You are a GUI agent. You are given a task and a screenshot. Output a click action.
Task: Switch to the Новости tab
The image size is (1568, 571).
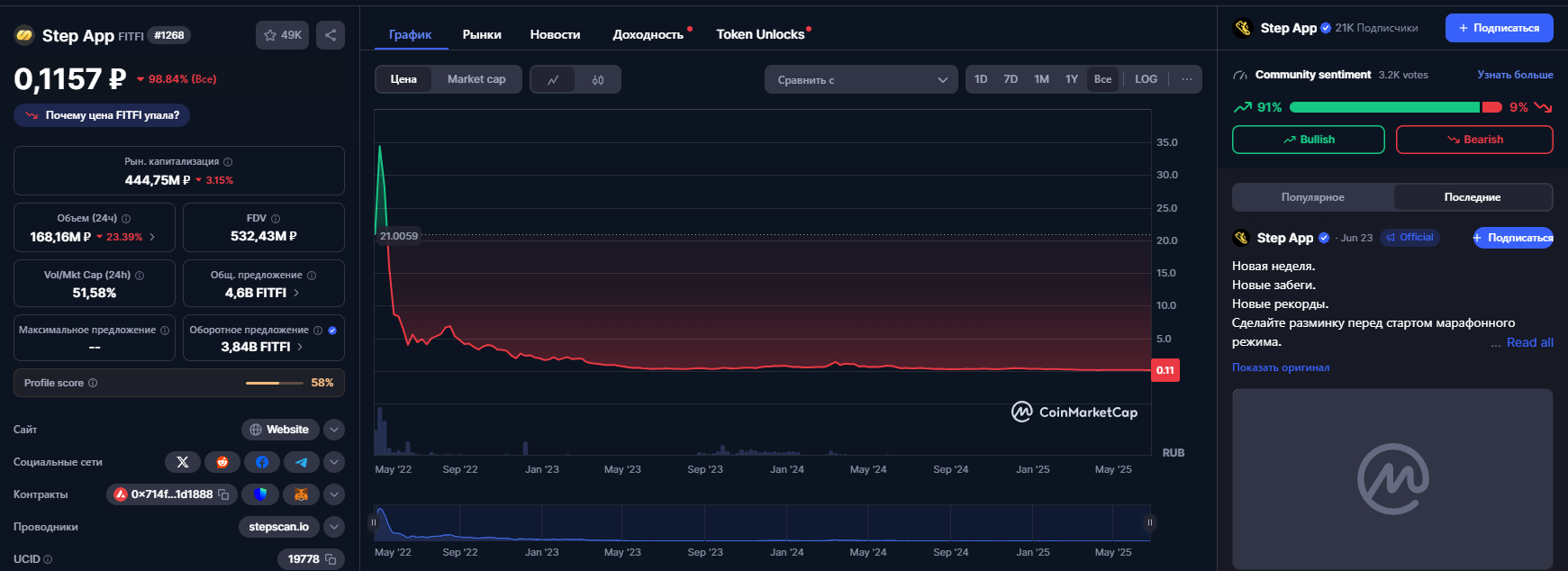[x=555, y=34]
